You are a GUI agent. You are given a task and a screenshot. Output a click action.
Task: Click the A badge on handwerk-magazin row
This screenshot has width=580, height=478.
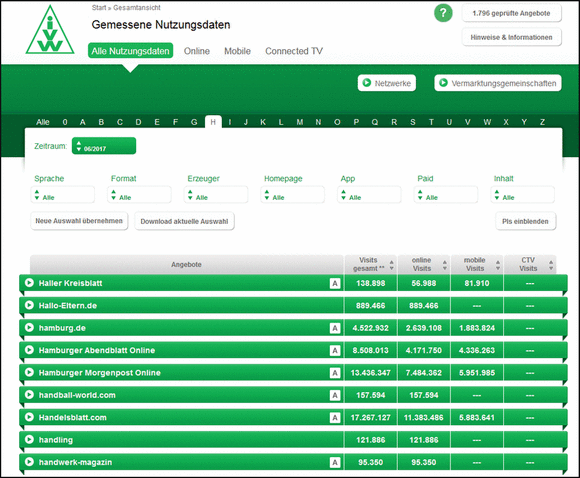point(335,462)
